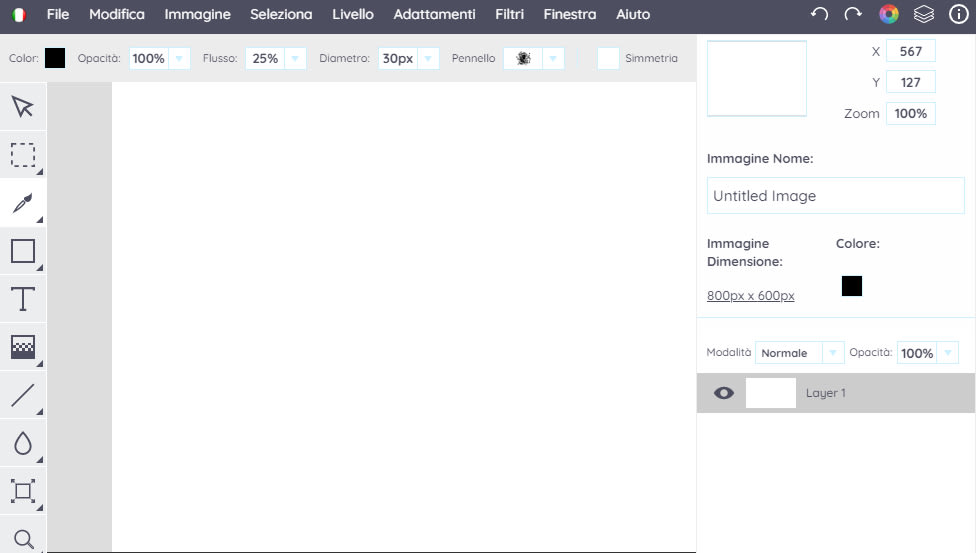Select the Gradient fill tool
This screenshot has height=553, width=976.
pyautogui.click(x=23, y=347)
